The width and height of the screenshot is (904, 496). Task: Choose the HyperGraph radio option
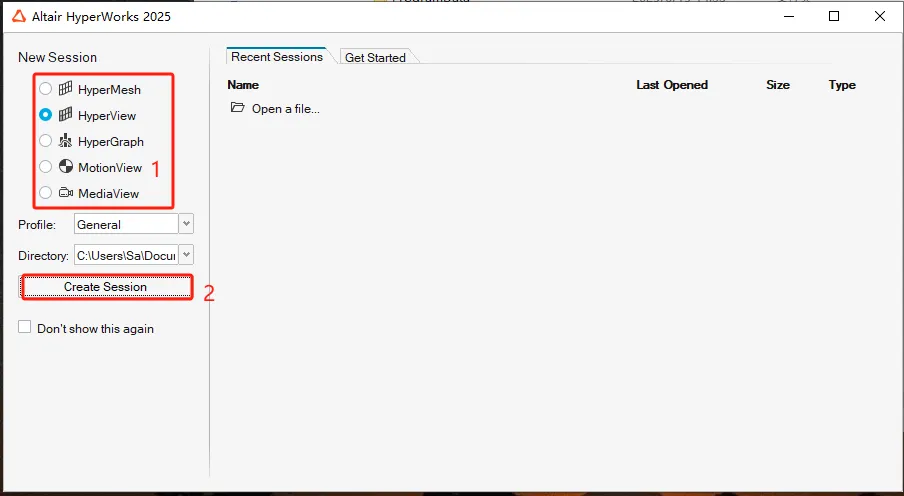tap(46, 141)
